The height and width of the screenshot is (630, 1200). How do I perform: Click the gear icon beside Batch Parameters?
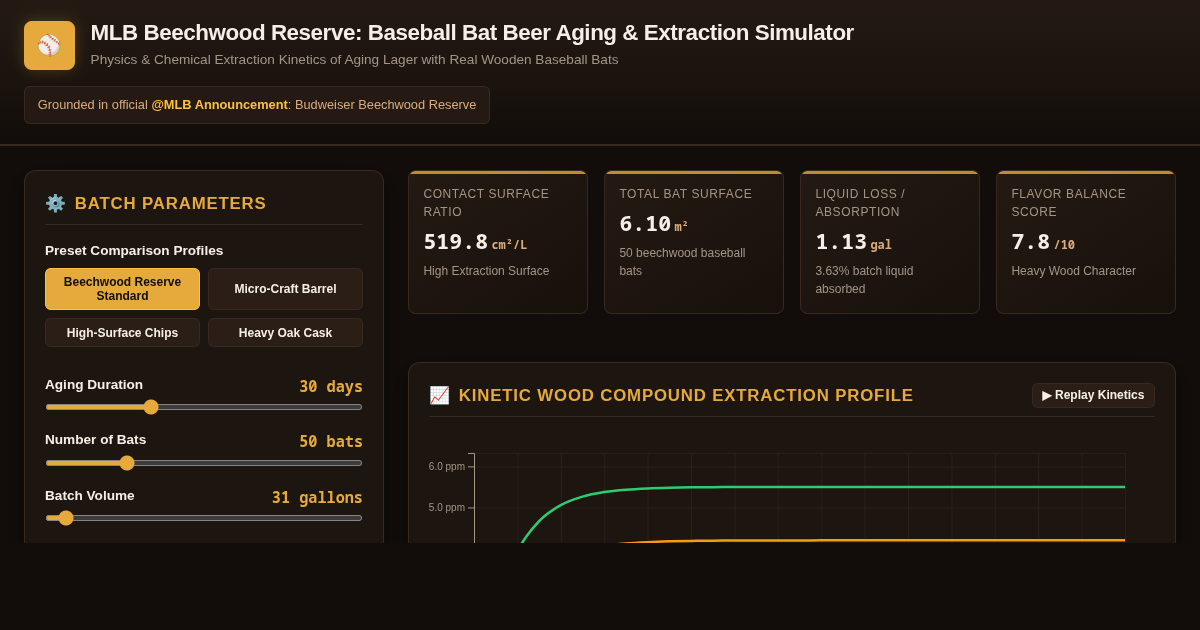coord(55,203)
